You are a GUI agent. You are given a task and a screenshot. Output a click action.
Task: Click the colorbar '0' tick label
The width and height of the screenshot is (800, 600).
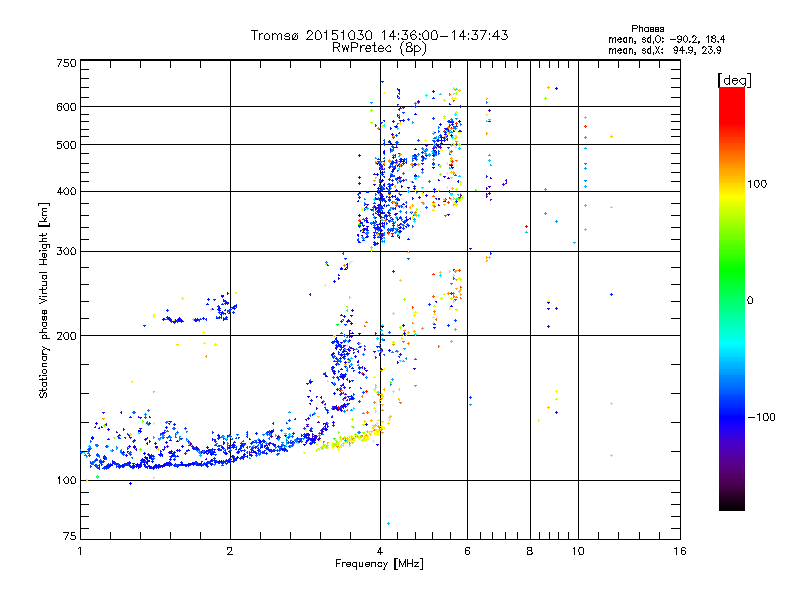pos(749,300)
